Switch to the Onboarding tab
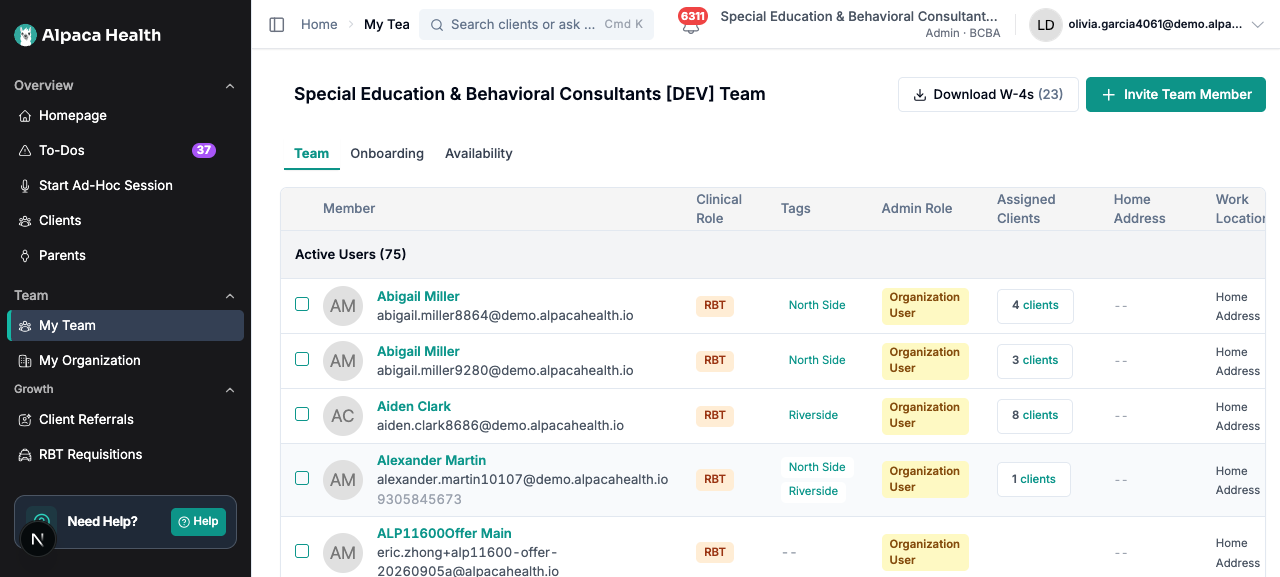This screenshot has width=1280, height=577. click(x=387, y=154)
